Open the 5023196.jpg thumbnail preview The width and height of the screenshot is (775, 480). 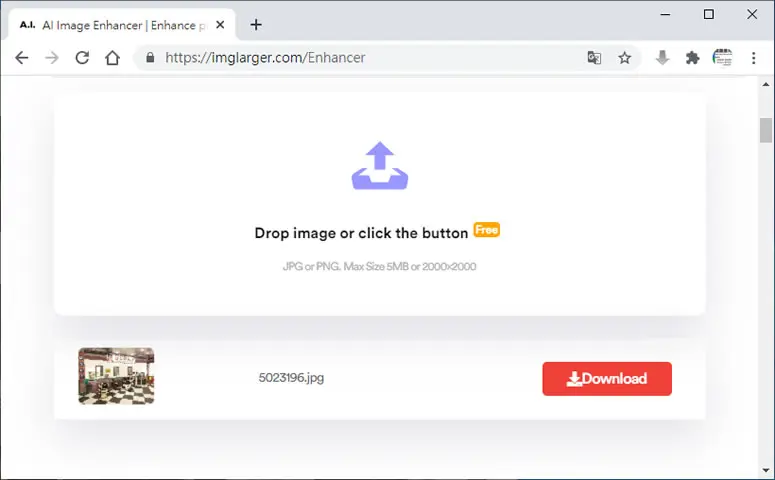click(x=116, y=376)
